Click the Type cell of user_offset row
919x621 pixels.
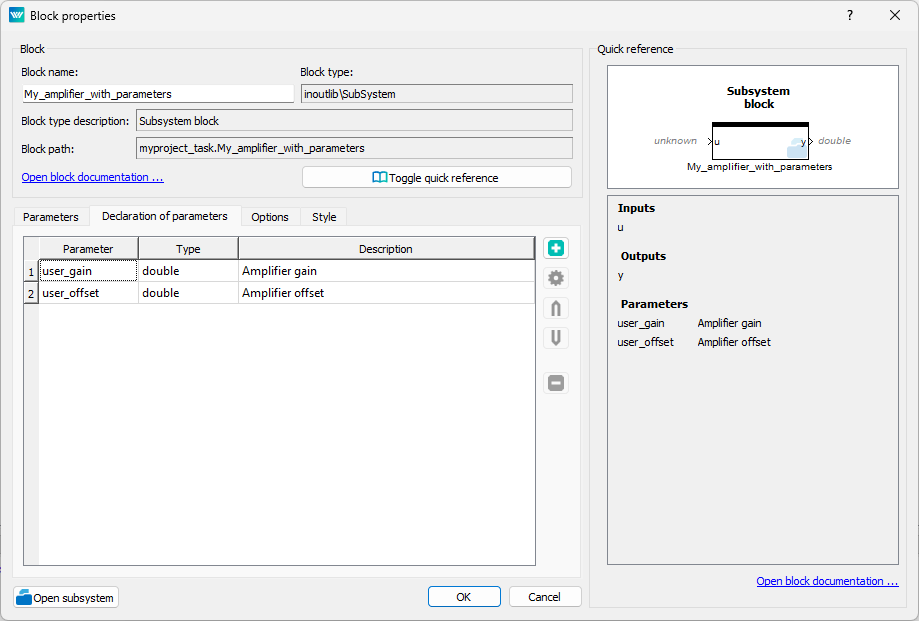coord(188,293)
